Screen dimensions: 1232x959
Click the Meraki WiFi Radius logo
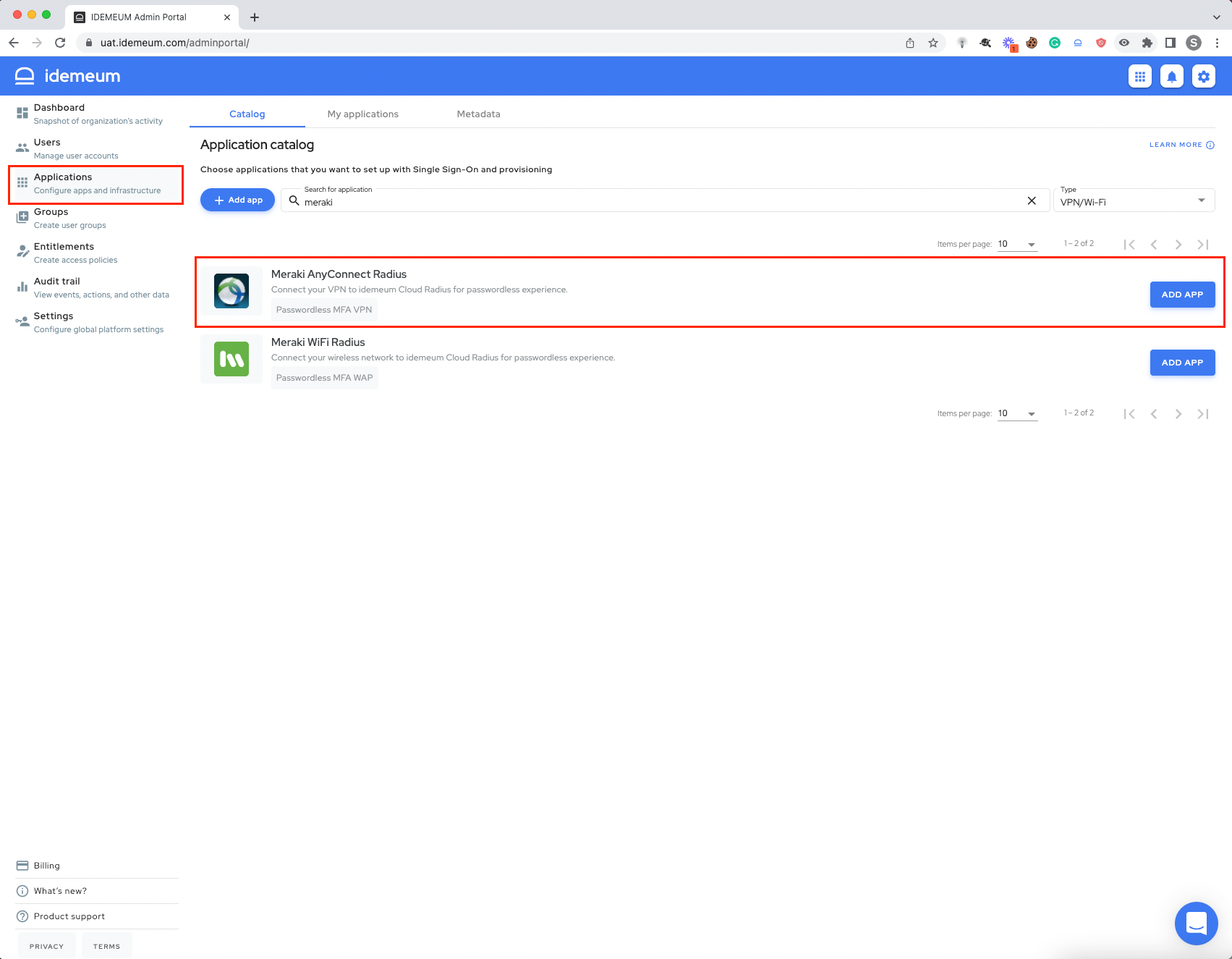pos(231,359)
